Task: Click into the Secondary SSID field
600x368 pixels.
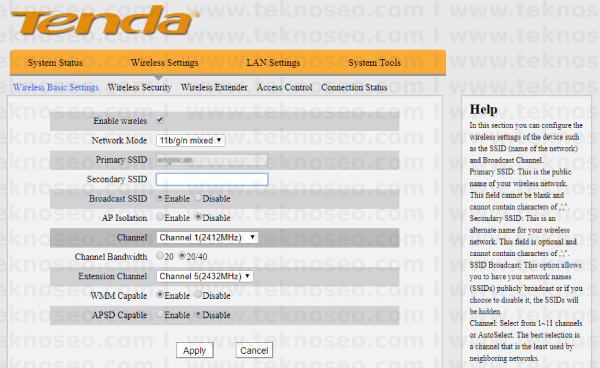Action: [x=212, y=179]
